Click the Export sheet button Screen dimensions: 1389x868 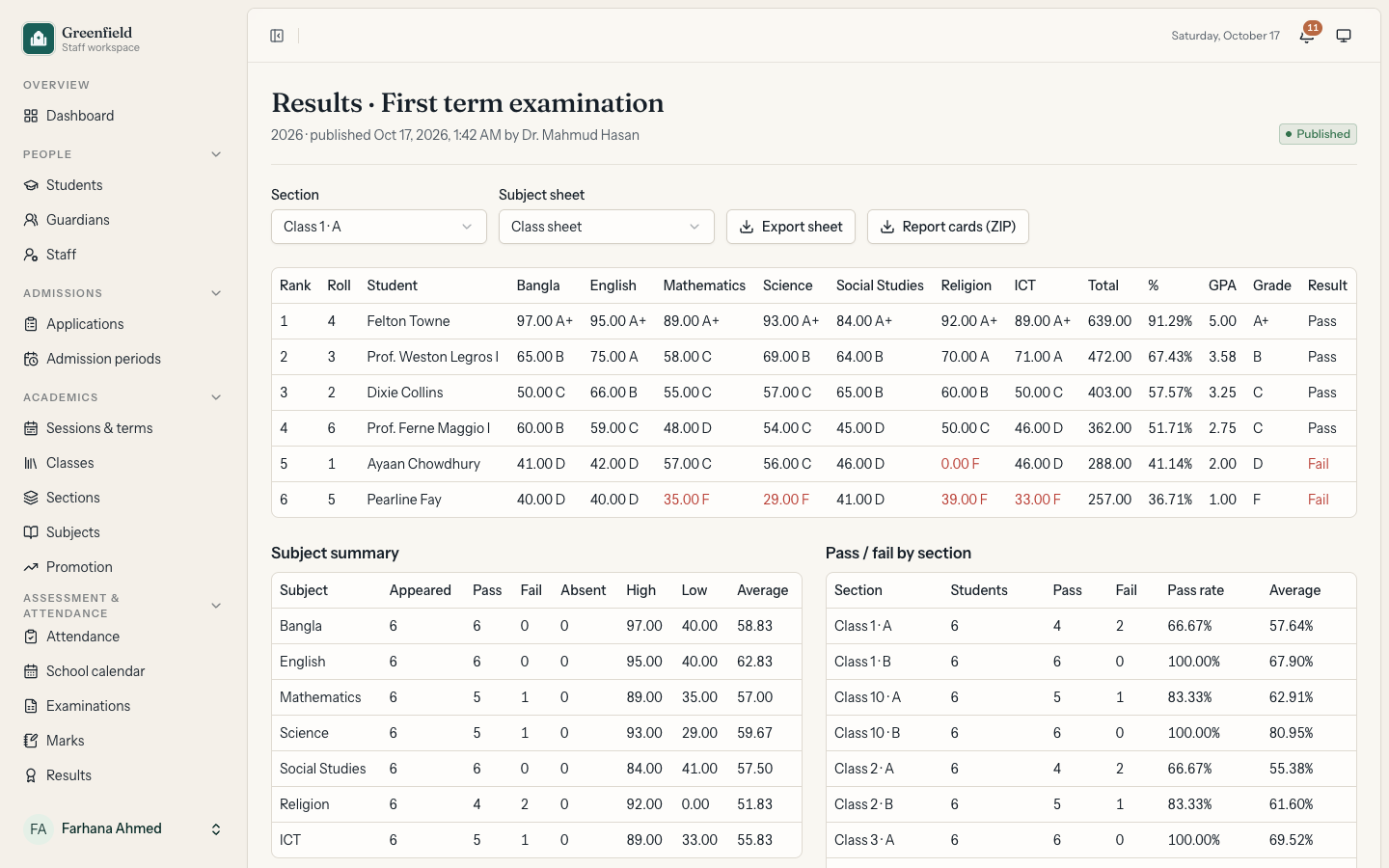point(791,227)
